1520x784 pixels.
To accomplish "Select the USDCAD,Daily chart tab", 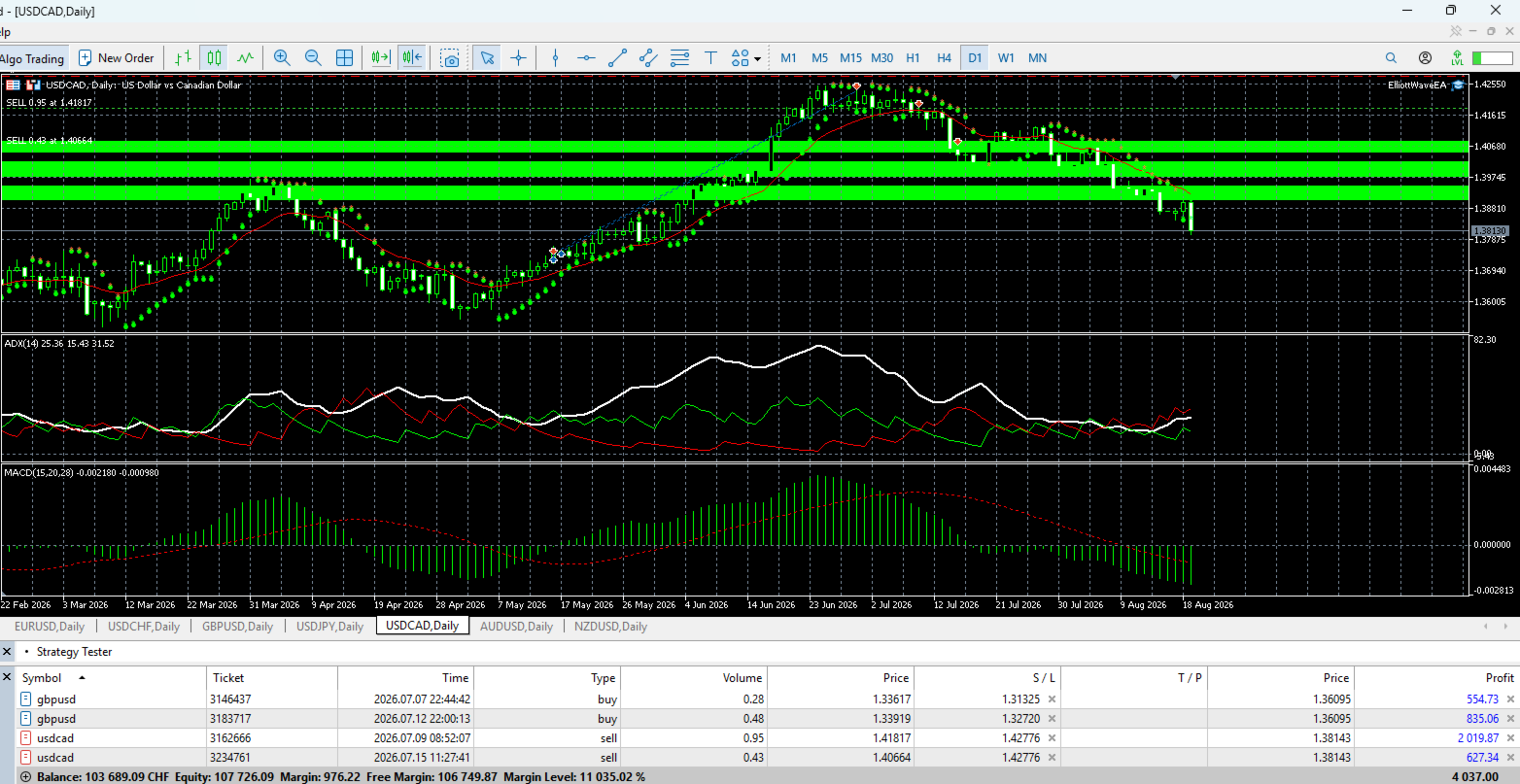I will tap(422, 626).
